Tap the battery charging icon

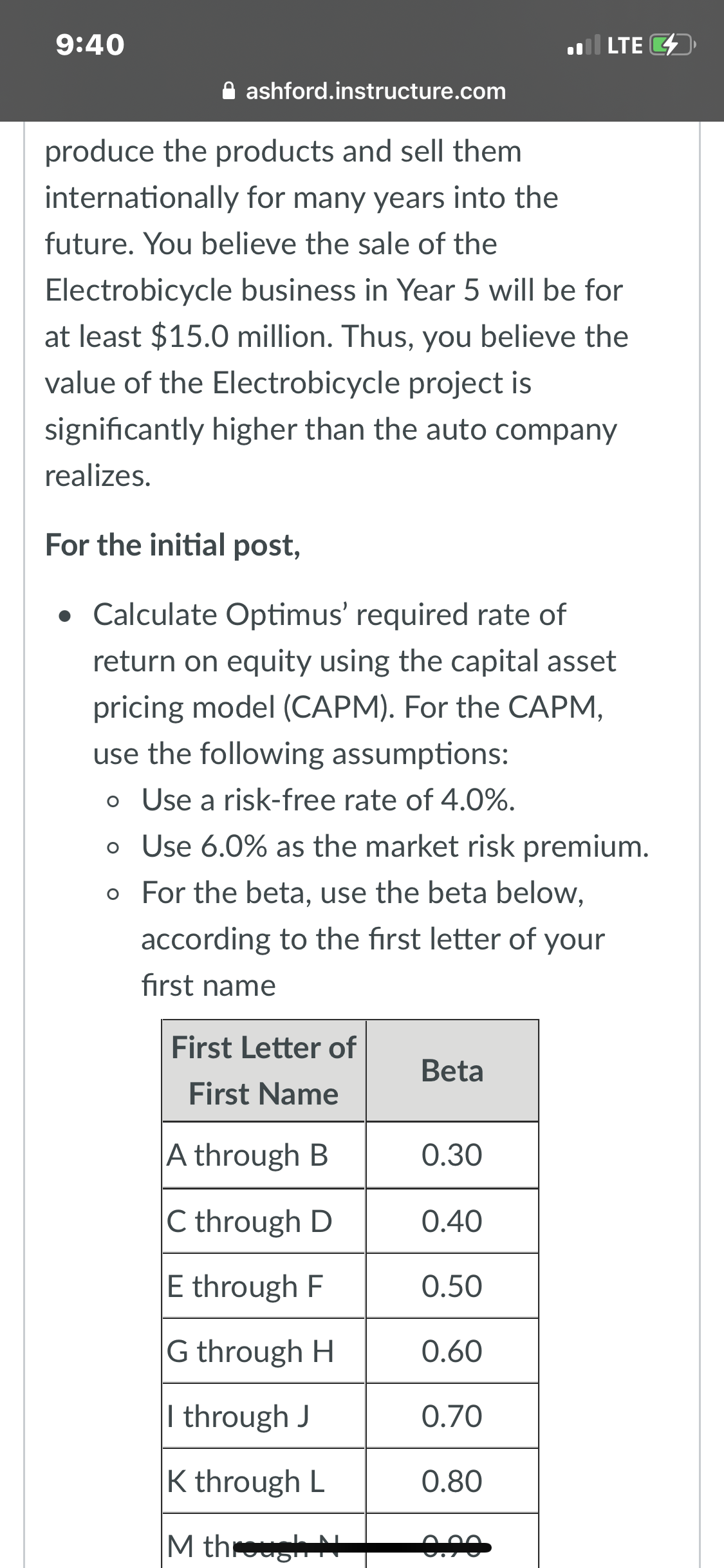671,45
